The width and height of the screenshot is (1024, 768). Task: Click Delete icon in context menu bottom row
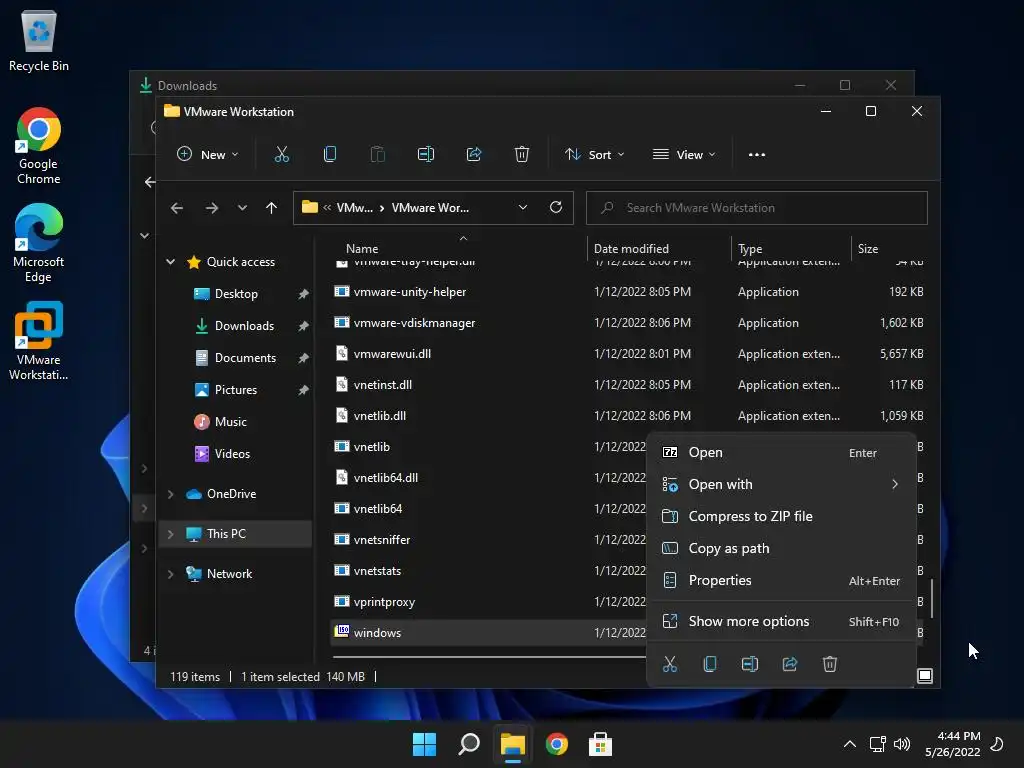[x=829, y=664]
